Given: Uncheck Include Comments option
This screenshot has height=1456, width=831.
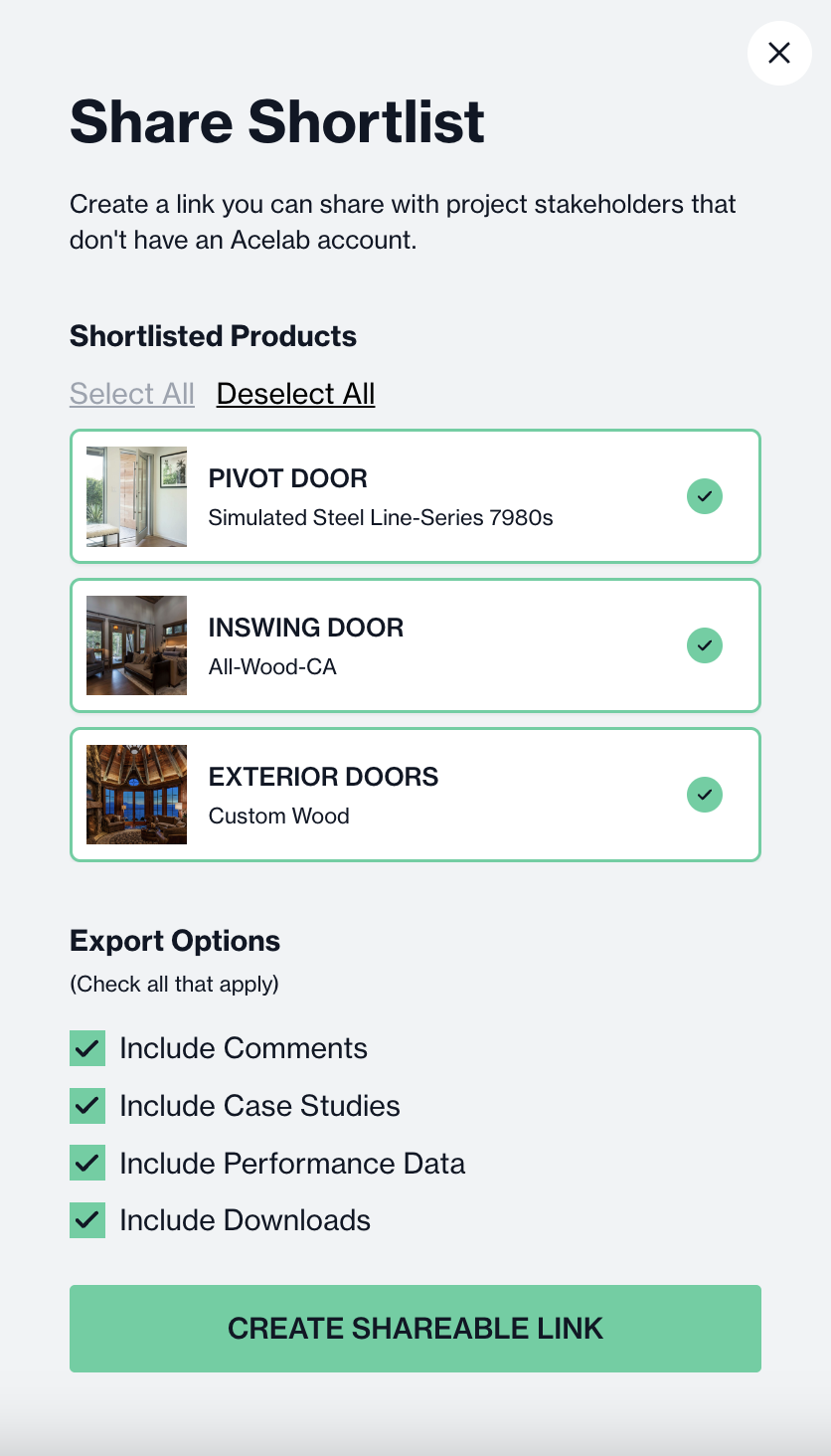Looking at the screenshot, I should point(87,1048).
